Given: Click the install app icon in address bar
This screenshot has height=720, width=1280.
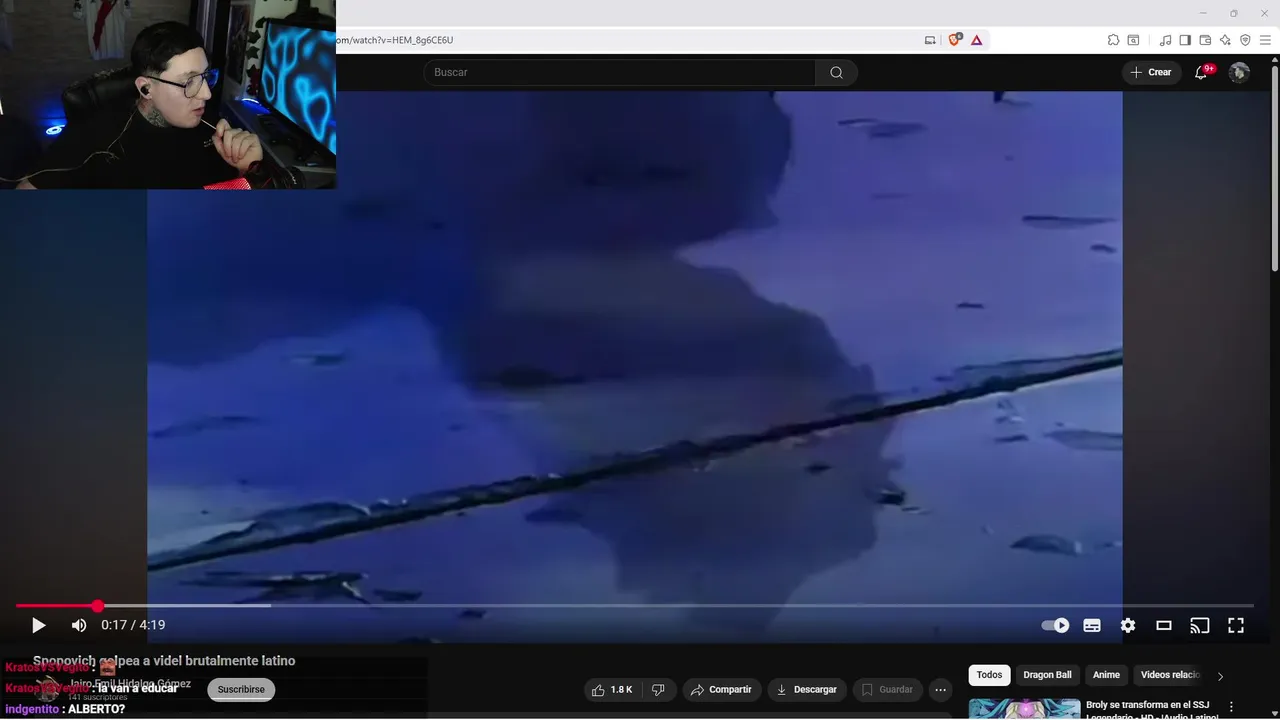Looking at the screenshot, I should coord(930,40).
